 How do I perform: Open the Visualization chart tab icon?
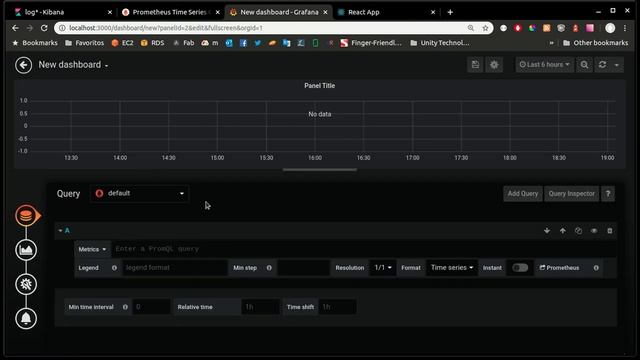pos(26,250)
